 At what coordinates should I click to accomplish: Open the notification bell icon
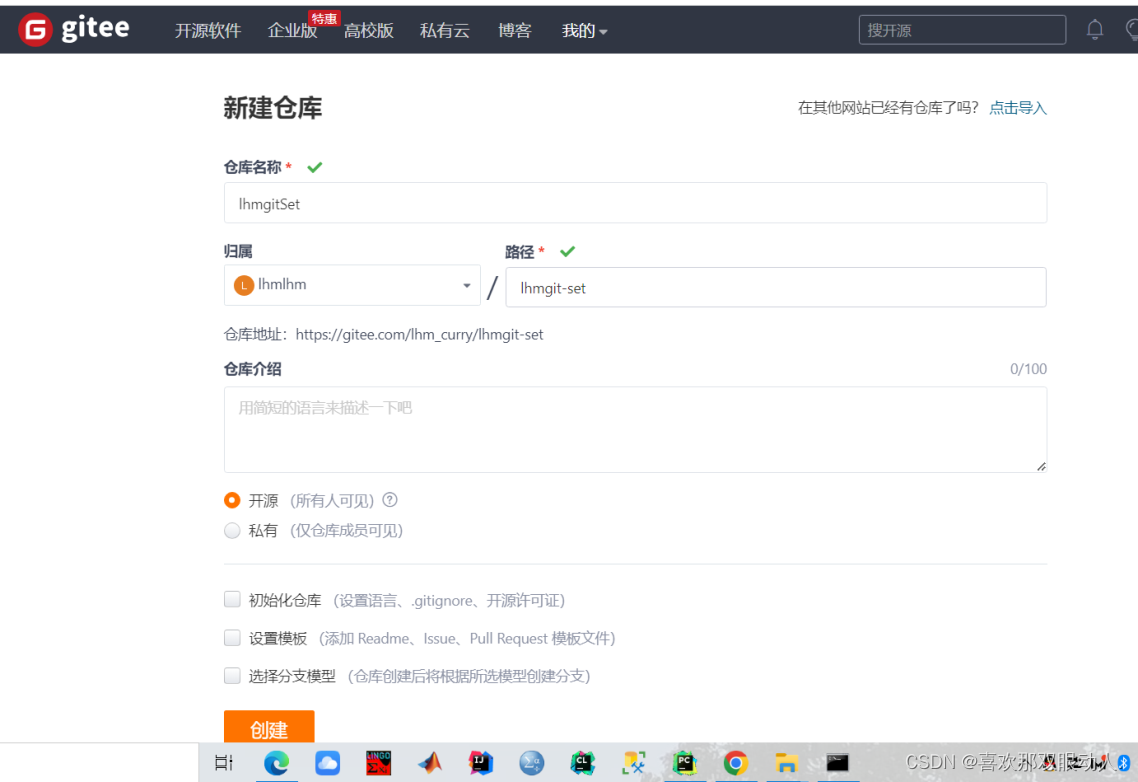point(1094,29)
